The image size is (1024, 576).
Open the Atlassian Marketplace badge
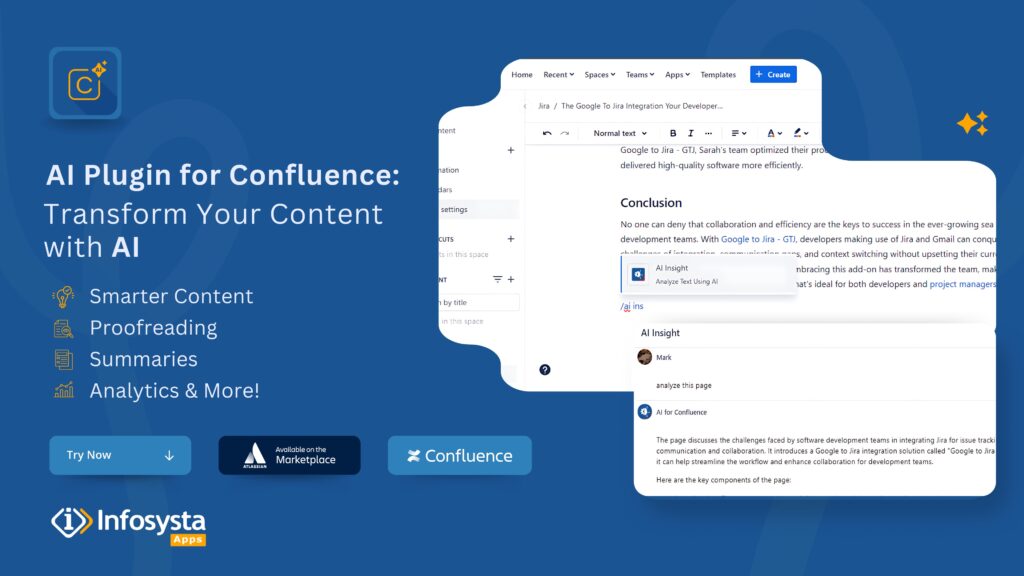[x=289, y=455]
